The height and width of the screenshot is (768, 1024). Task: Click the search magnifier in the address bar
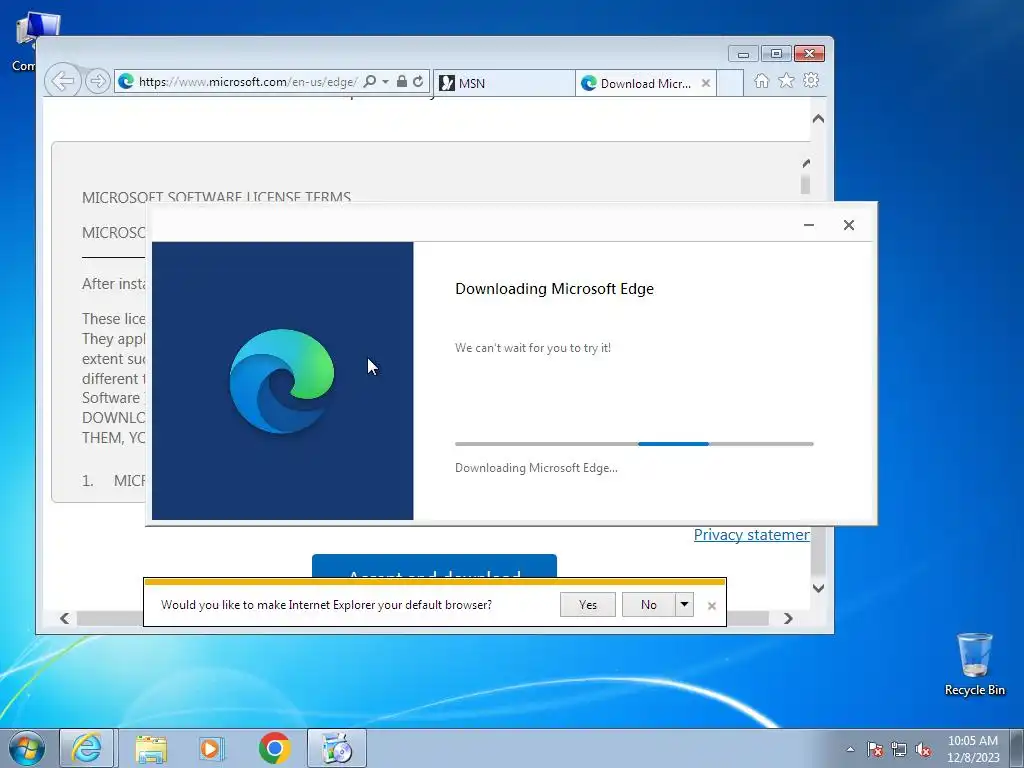click(370, 82)
